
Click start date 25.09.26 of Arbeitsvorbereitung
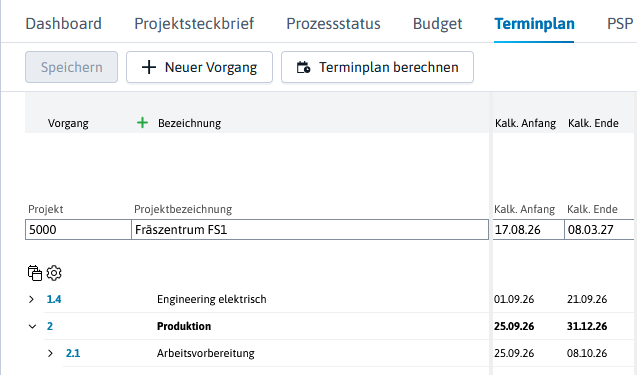pos(514,353)
